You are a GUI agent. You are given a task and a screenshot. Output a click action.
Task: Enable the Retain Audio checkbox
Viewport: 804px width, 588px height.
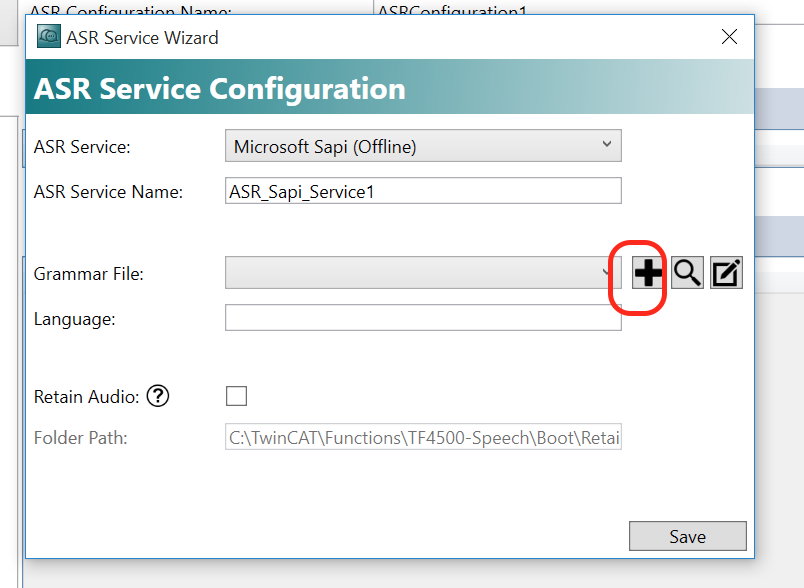click(236, 396)
